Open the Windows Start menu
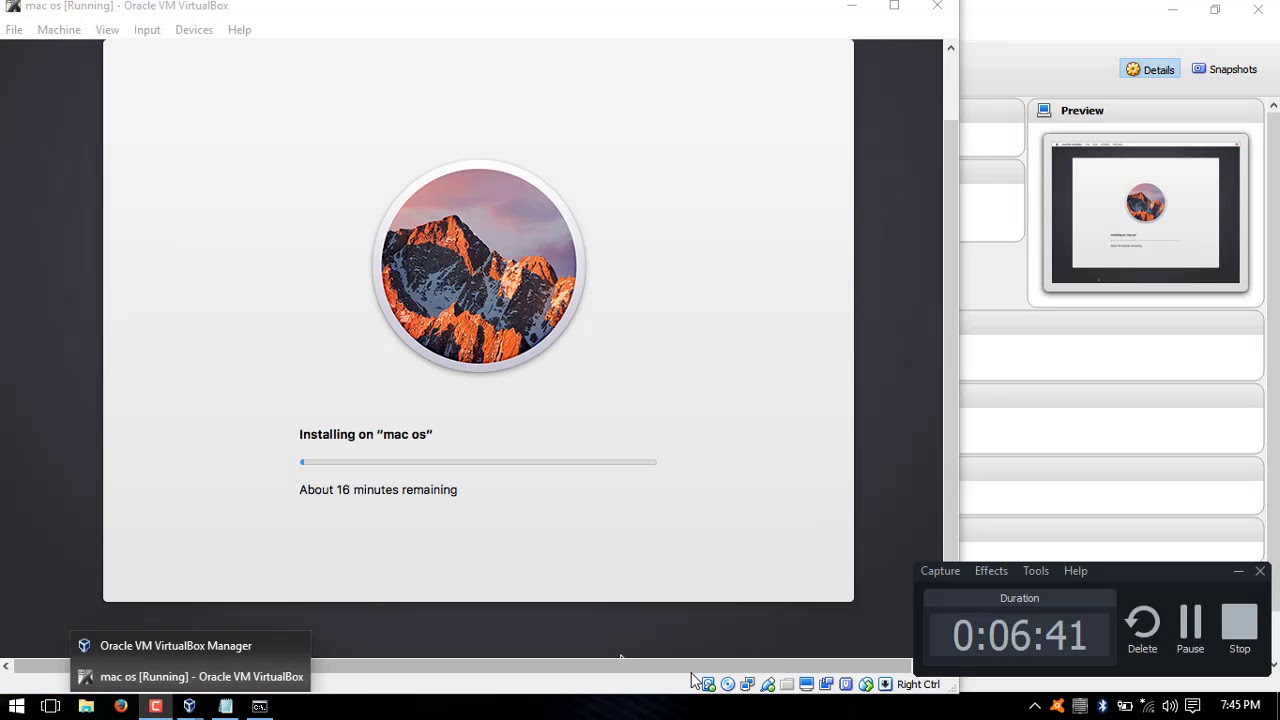Viewport: 1280px width, 720px height. (16, 706)
